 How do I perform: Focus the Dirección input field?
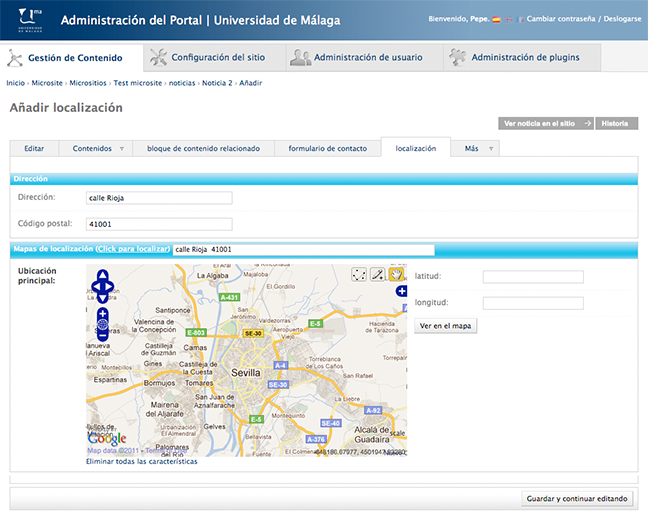coord(159,198)
